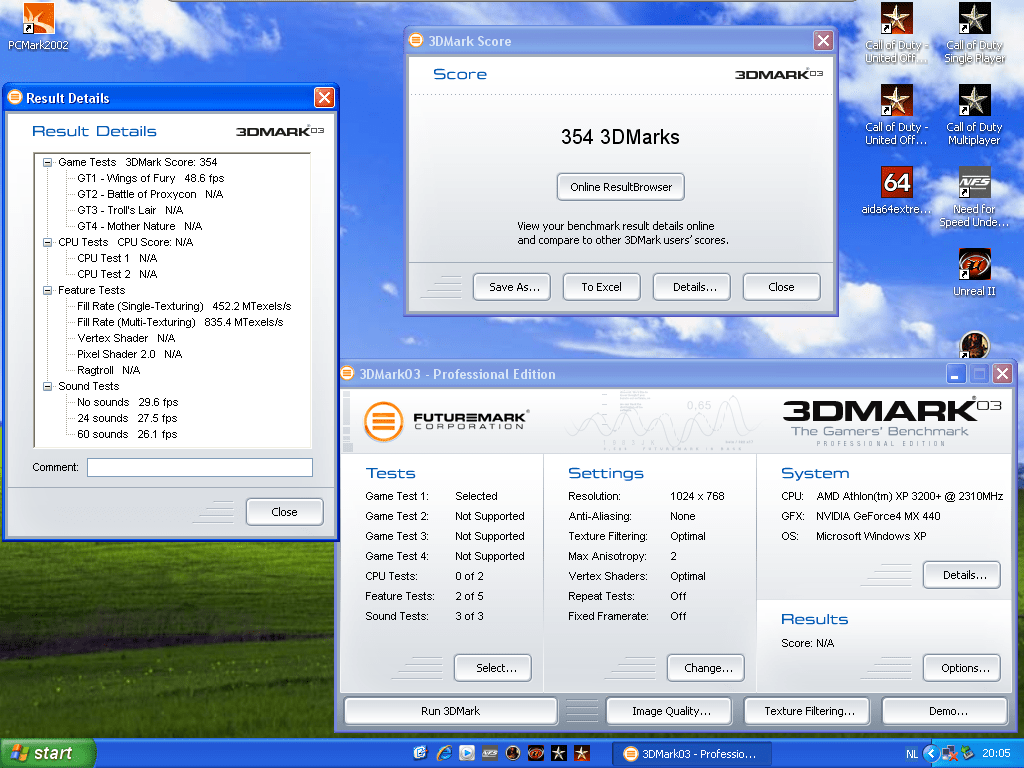Open Internet Explorer from quick launch
This screenshot has width=1024, height=768.
coord(444,754)
